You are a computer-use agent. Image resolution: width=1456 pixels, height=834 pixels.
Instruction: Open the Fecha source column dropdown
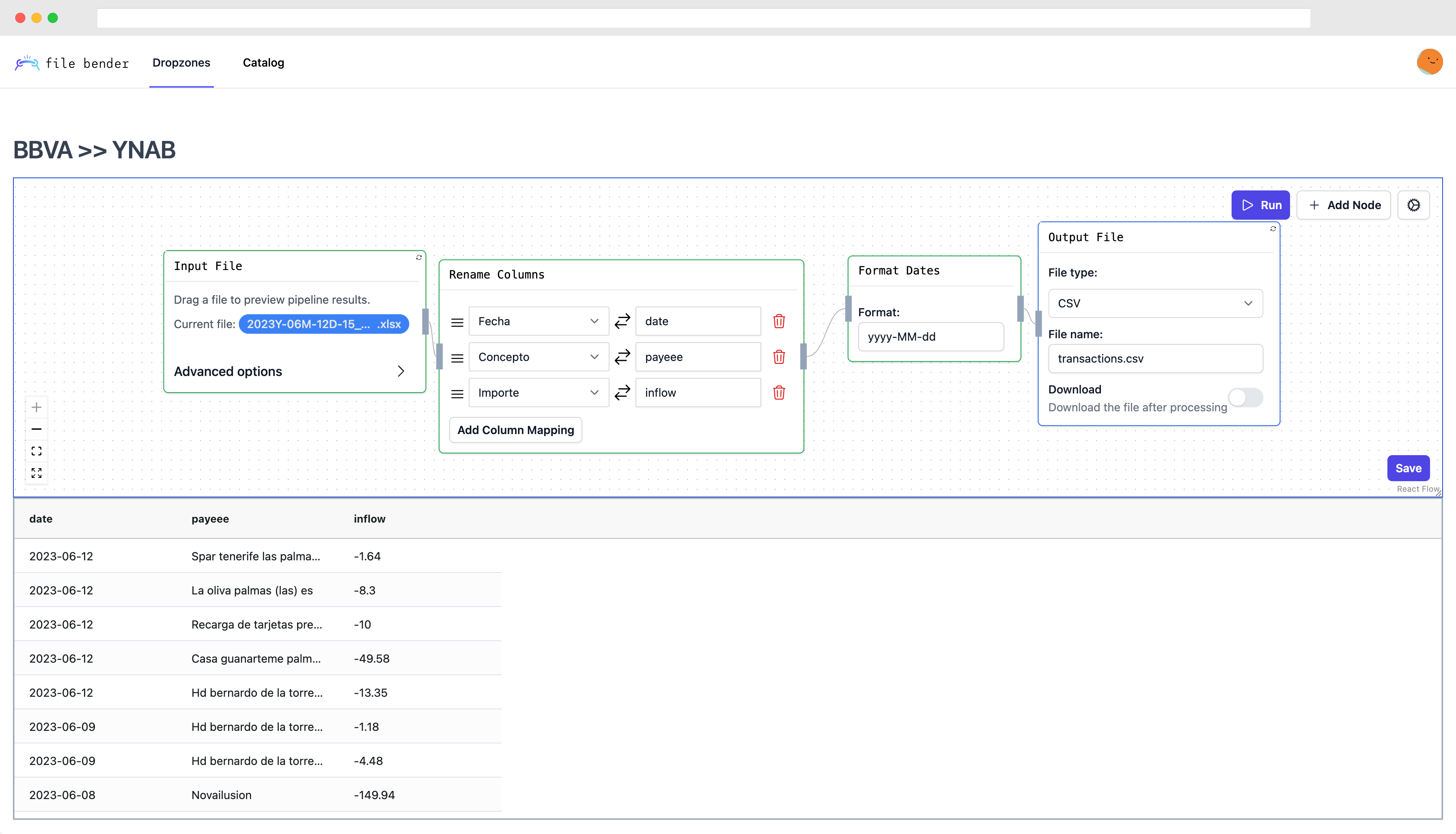(x=538, y=321)
